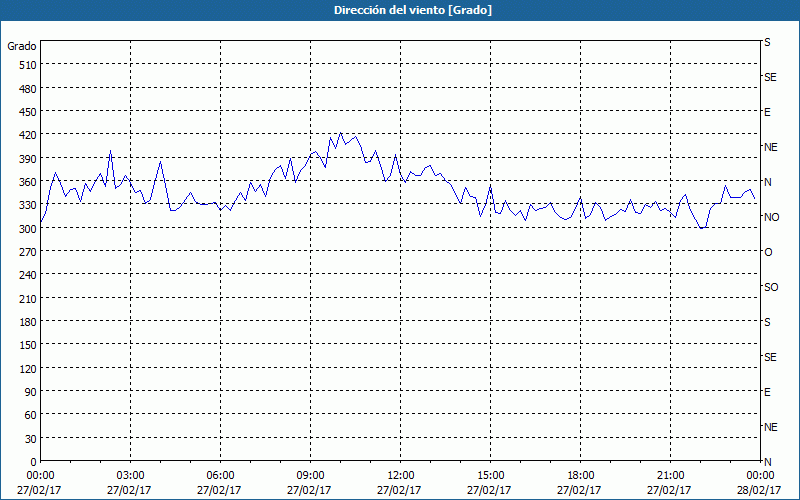Click the E compass label level with 90

[x=767, y=392]
